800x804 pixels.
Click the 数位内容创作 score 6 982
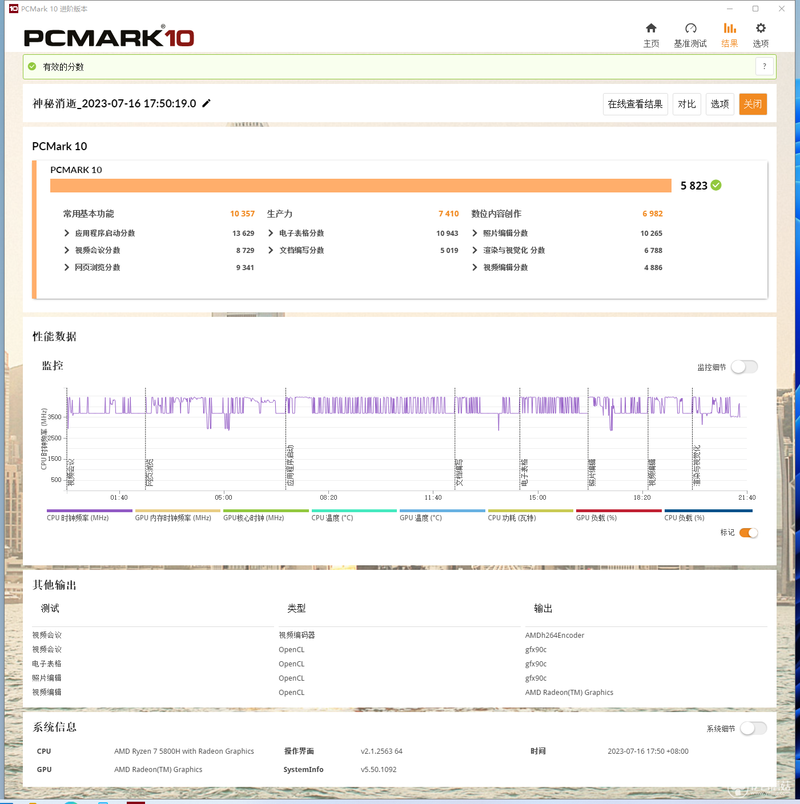(652, 213)
